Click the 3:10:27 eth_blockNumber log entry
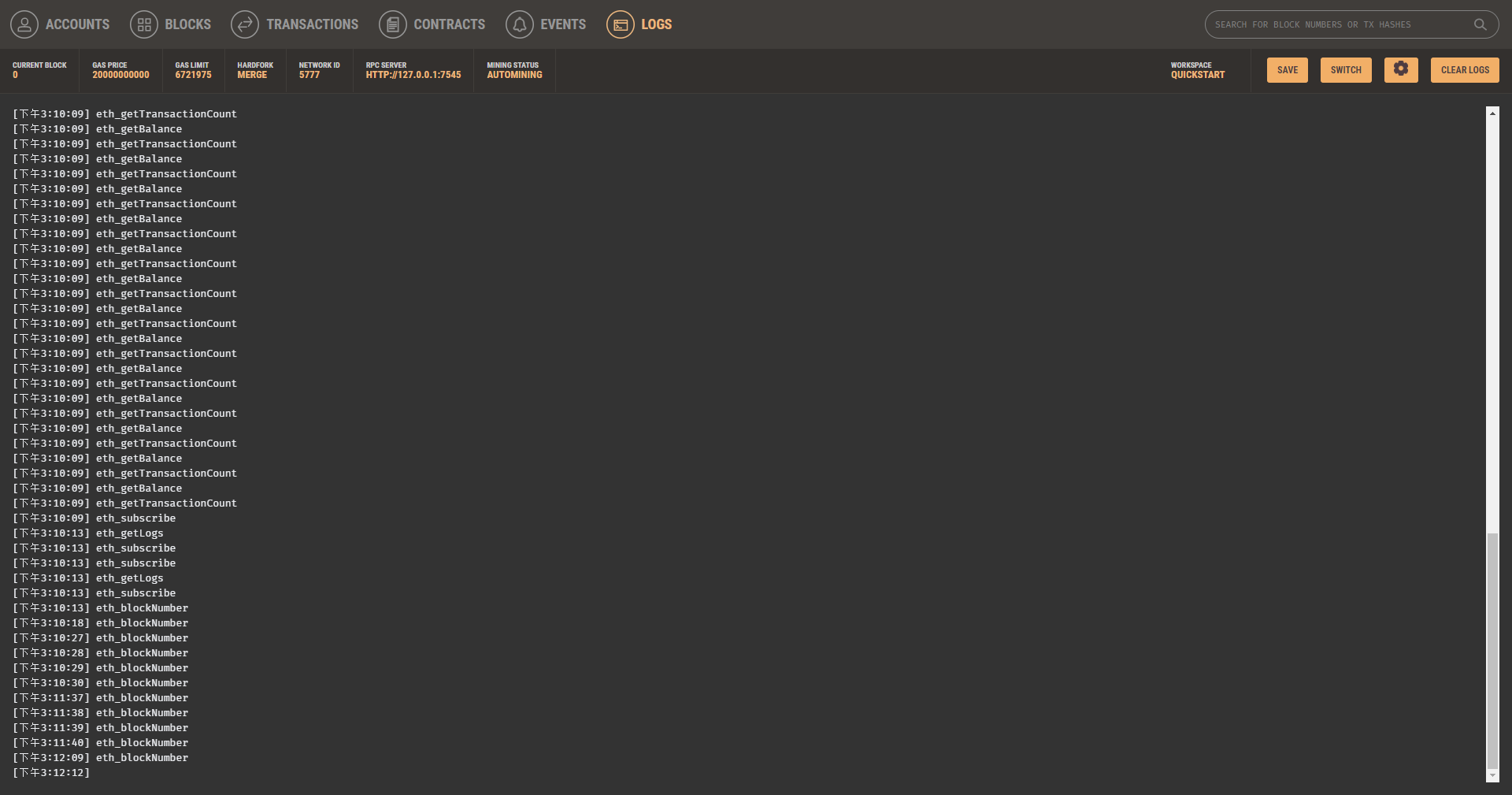Viewport: 1512px width, 795px height. (x=100, y=638)
